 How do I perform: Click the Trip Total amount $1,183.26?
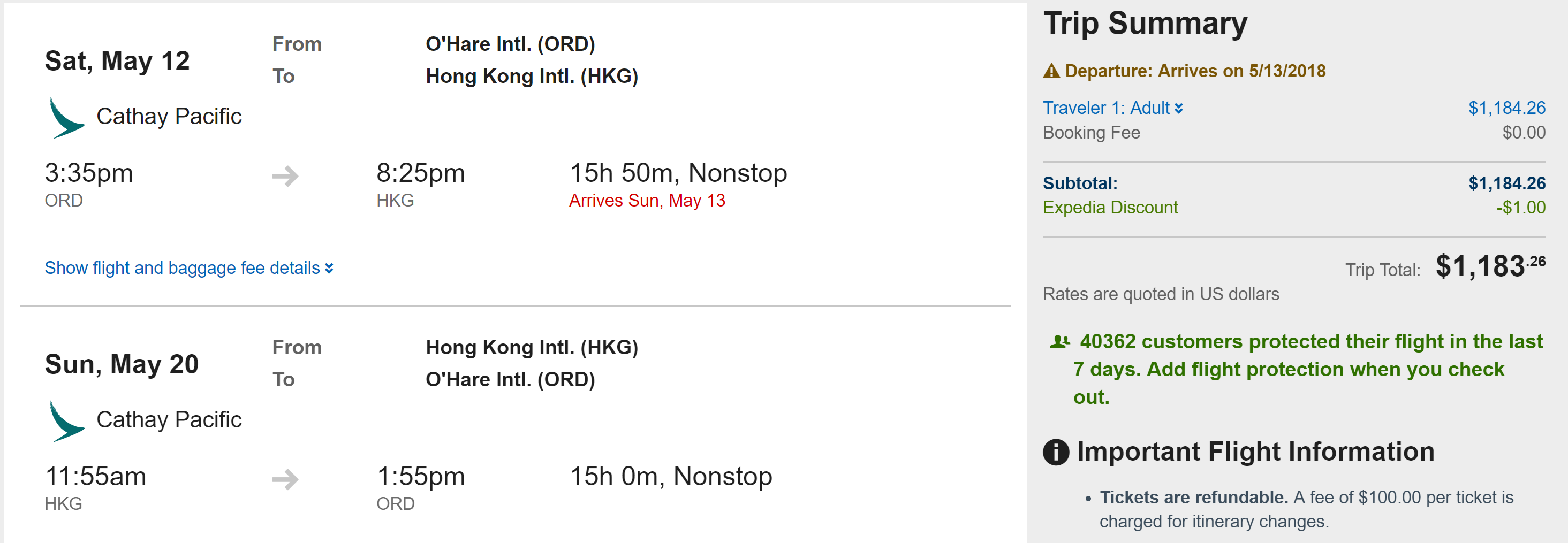click(1489, 266)
